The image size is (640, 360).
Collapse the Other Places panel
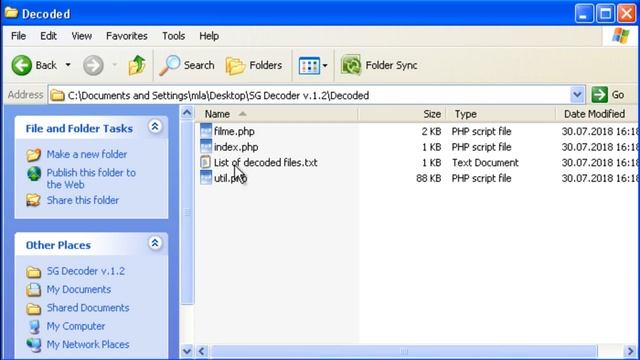pyautogui.click(x=155, y=243)
